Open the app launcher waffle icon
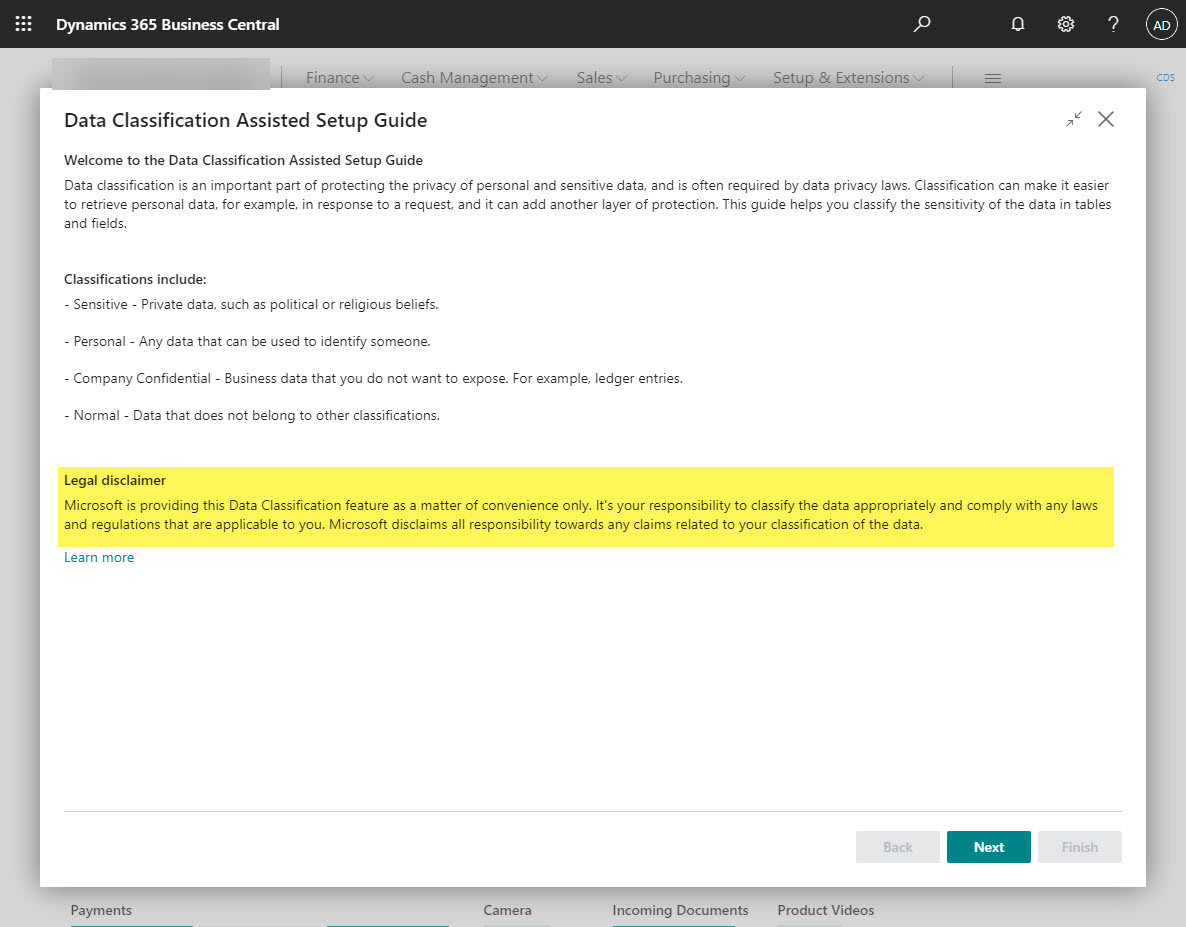The height and width of the screenshot is (927, 1186). point(23,24)
